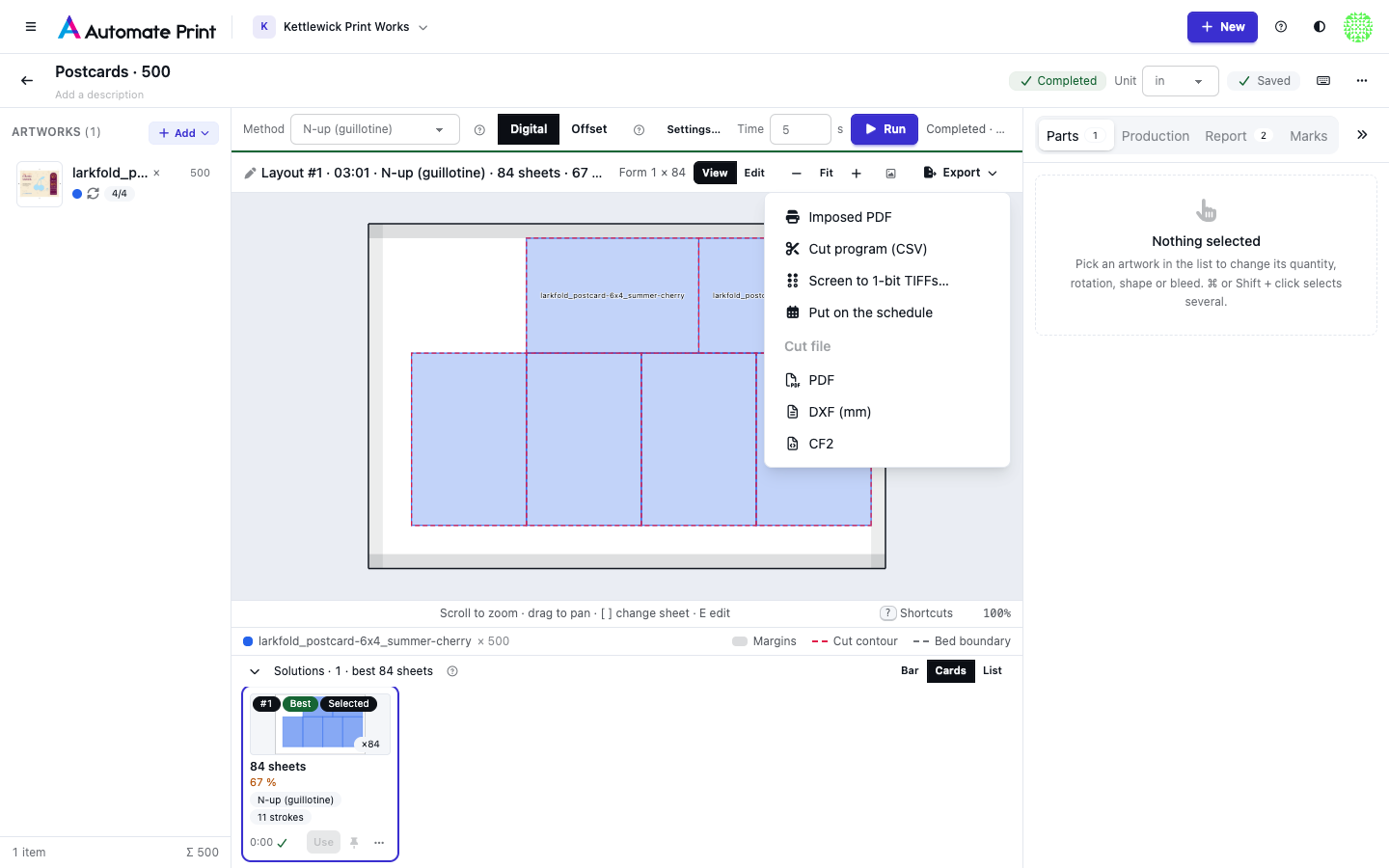Open the project more options ellipsis
Image resolution: width=1389 pixels, height=868 pixels.
1362,81
